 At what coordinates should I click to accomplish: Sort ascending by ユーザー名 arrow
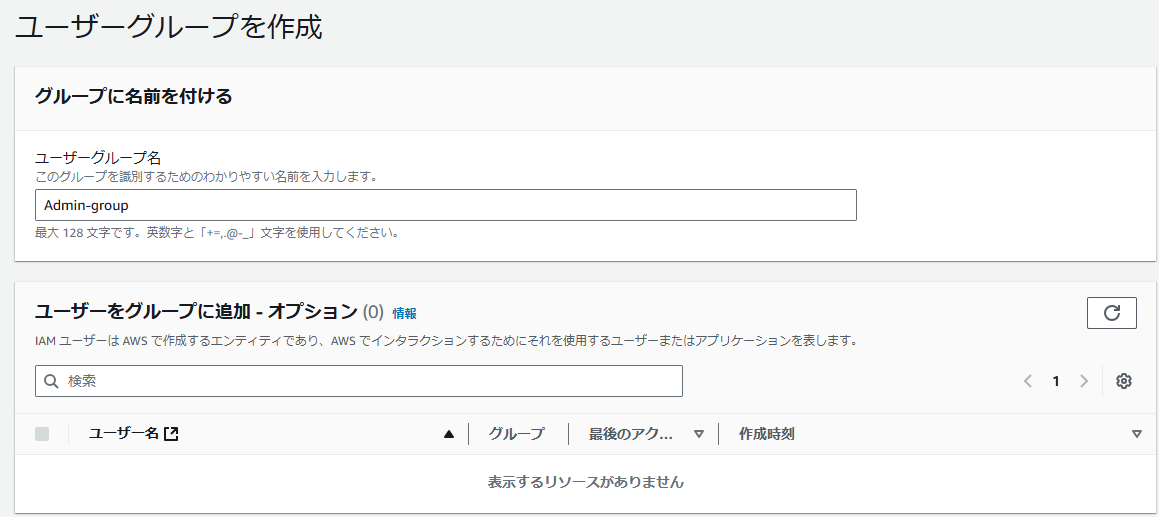448,434
